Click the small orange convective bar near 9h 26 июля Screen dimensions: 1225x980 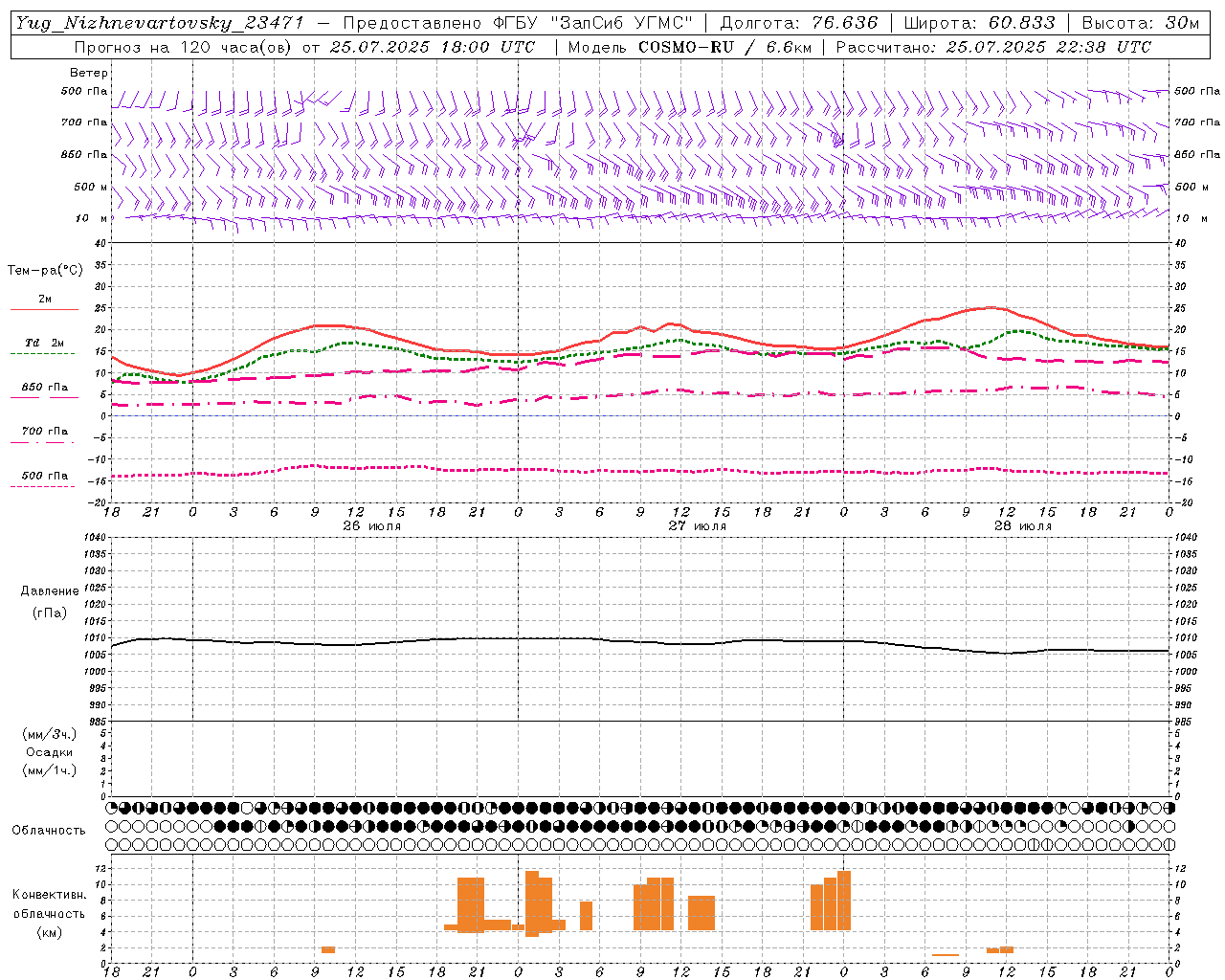coord(328,950)
